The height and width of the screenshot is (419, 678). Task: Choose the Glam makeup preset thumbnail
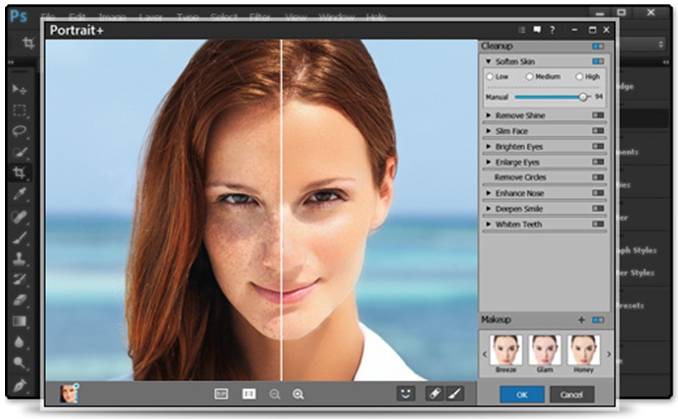tap(543, 350)
